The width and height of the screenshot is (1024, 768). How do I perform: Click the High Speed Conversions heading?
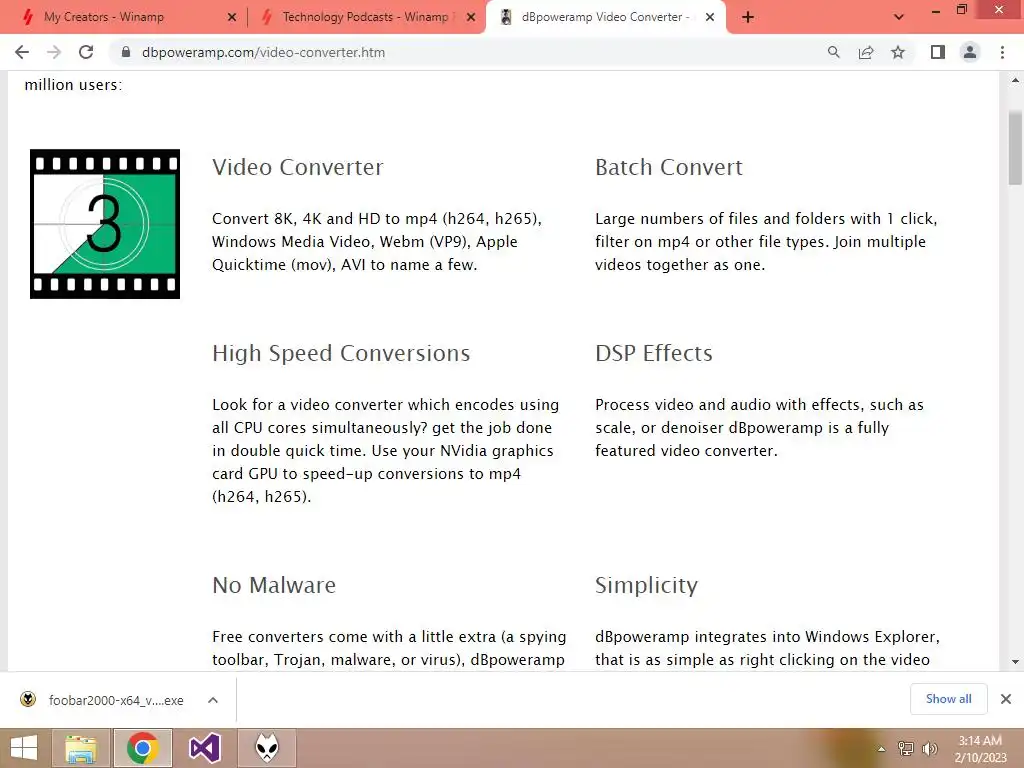pos(341,353)
